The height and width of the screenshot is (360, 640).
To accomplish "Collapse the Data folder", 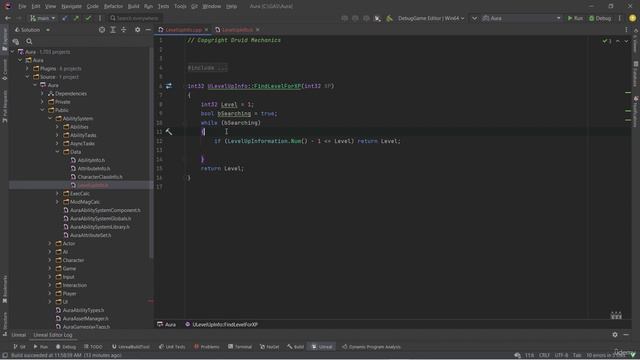I will tap(58, 152).
